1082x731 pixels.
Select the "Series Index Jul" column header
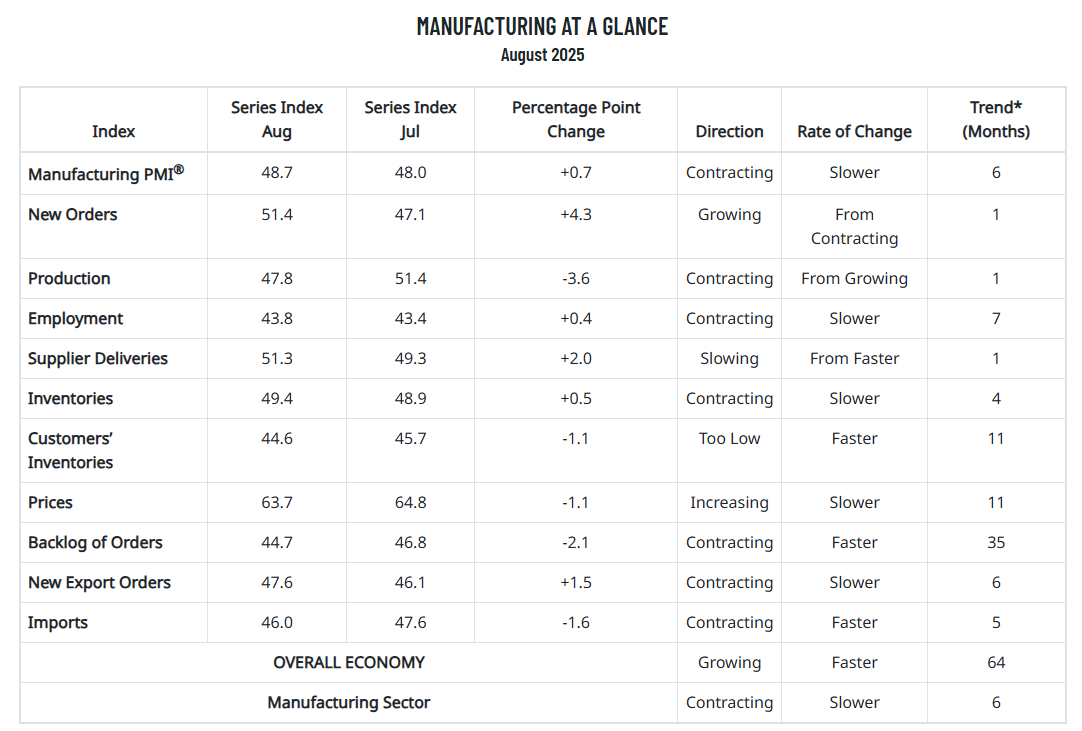point(410,119)
